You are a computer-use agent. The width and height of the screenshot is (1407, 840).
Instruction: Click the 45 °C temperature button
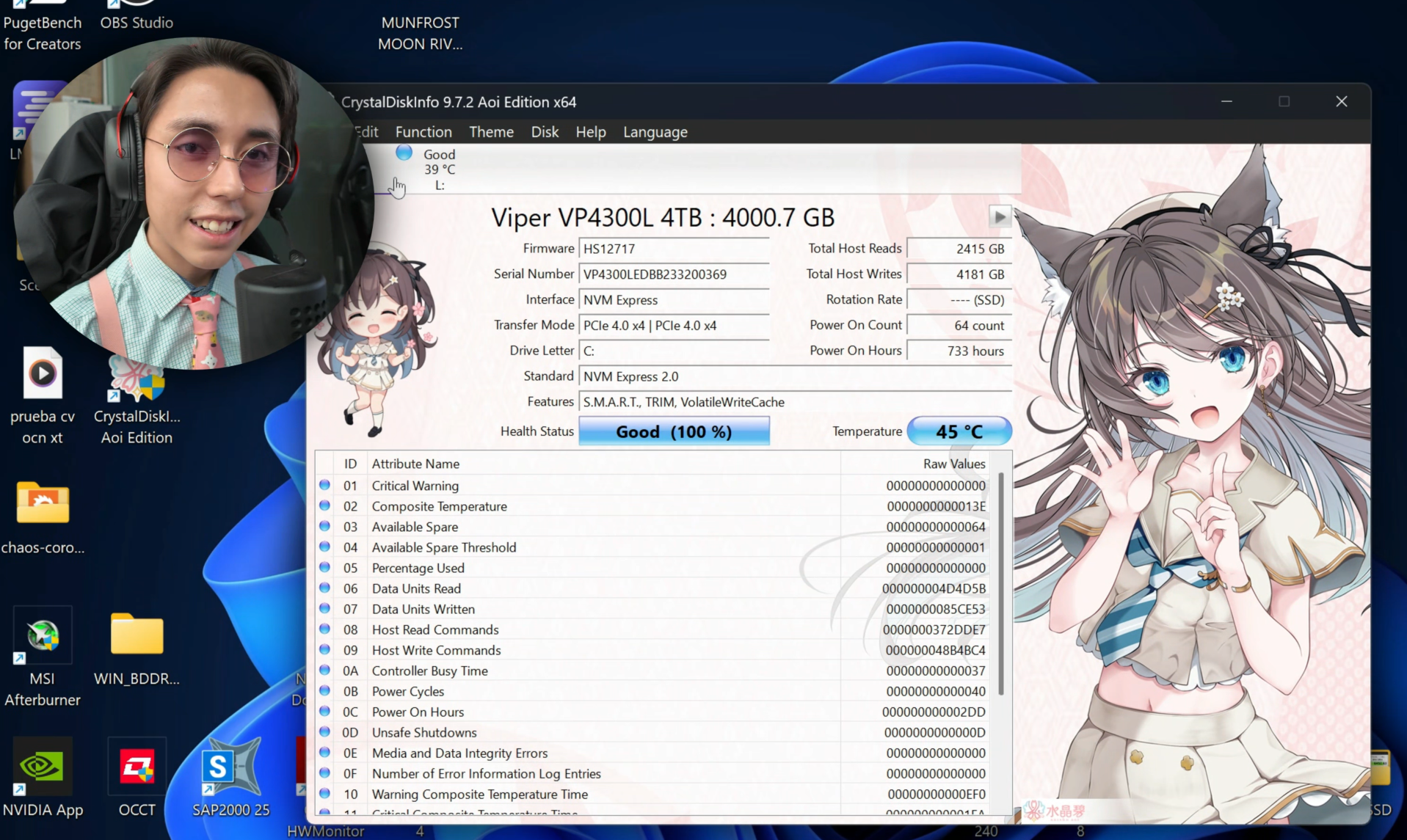click(x=959, y=431)
